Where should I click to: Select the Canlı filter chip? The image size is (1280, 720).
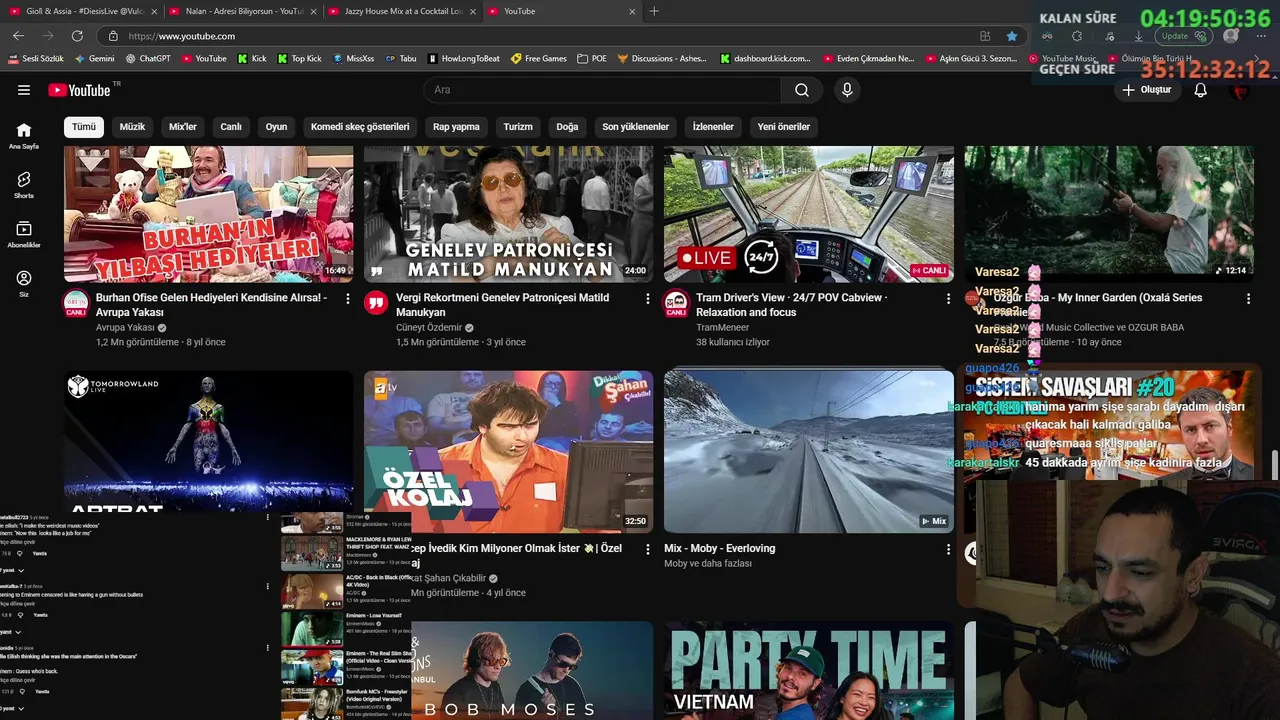231,127
